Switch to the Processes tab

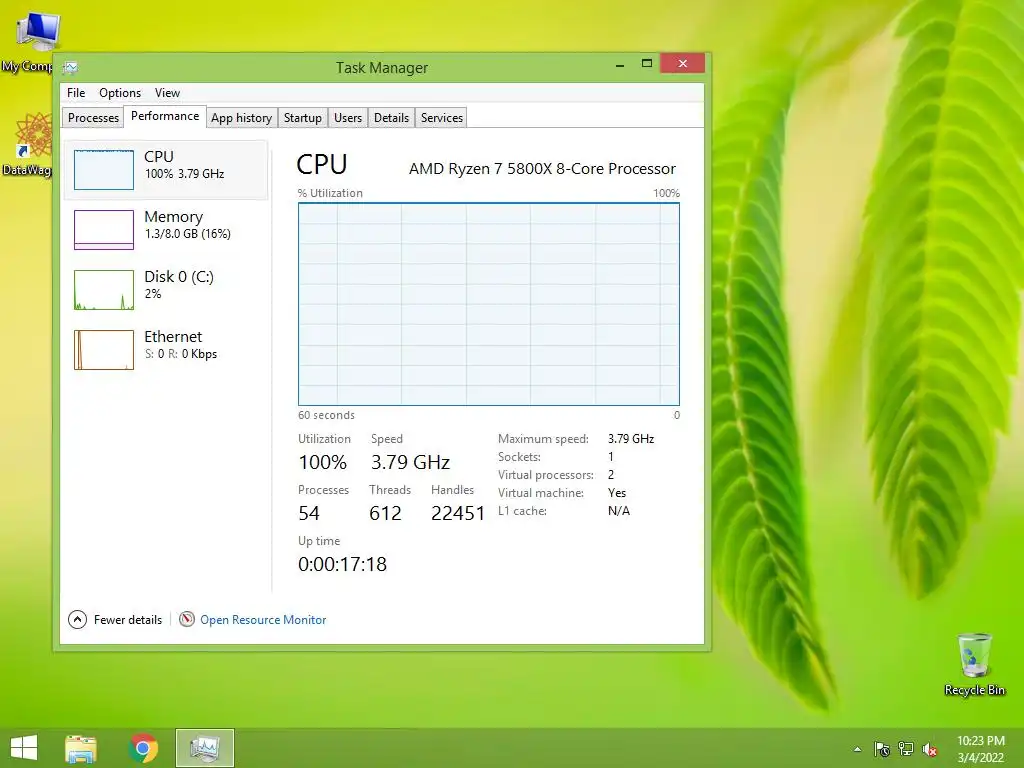(x=93, y=118)
